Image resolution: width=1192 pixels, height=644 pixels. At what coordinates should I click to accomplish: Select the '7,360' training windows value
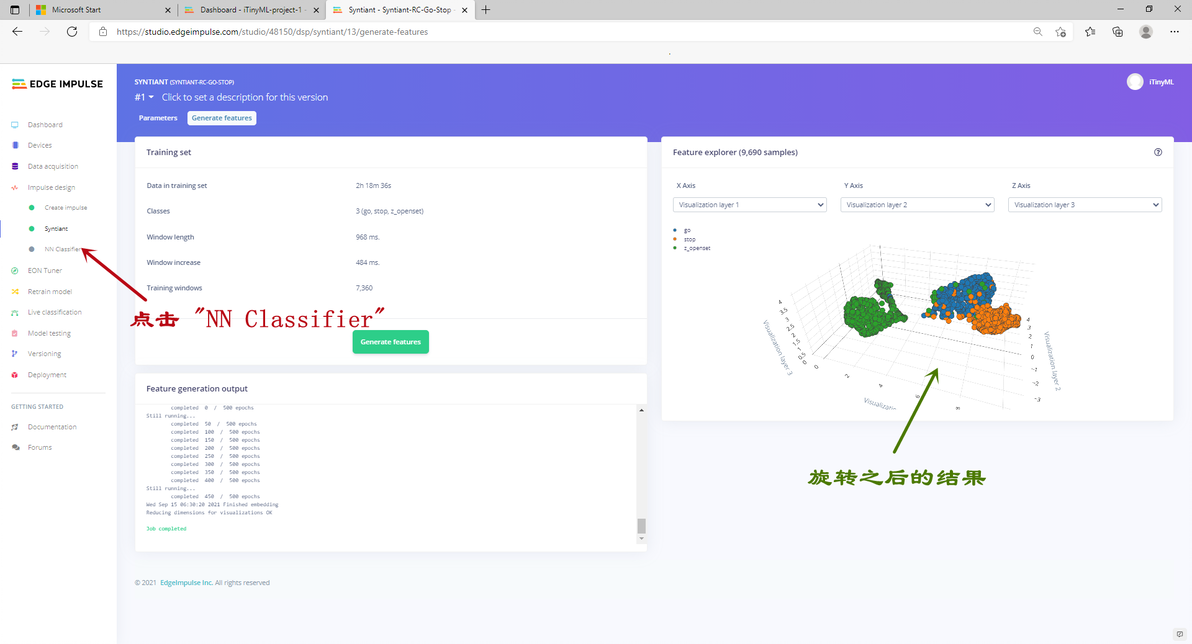coord(364,288)
